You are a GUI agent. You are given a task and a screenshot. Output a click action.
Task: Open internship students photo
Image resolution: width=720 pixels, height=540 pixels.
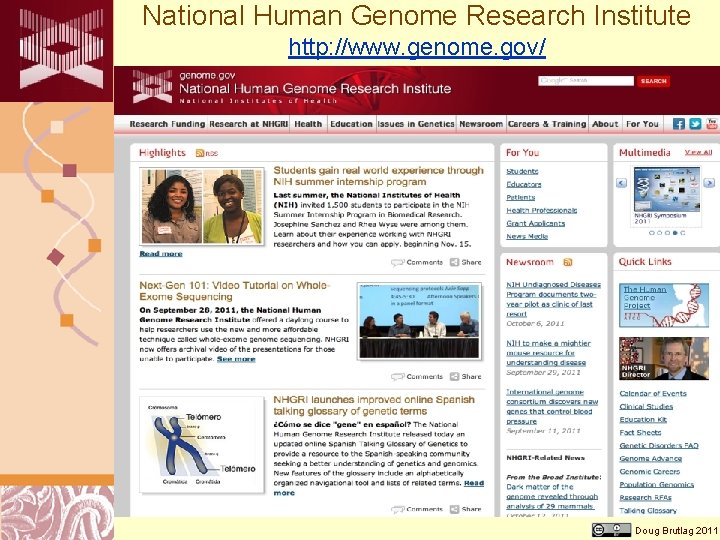pyautogui.click(x=202, y=206)
